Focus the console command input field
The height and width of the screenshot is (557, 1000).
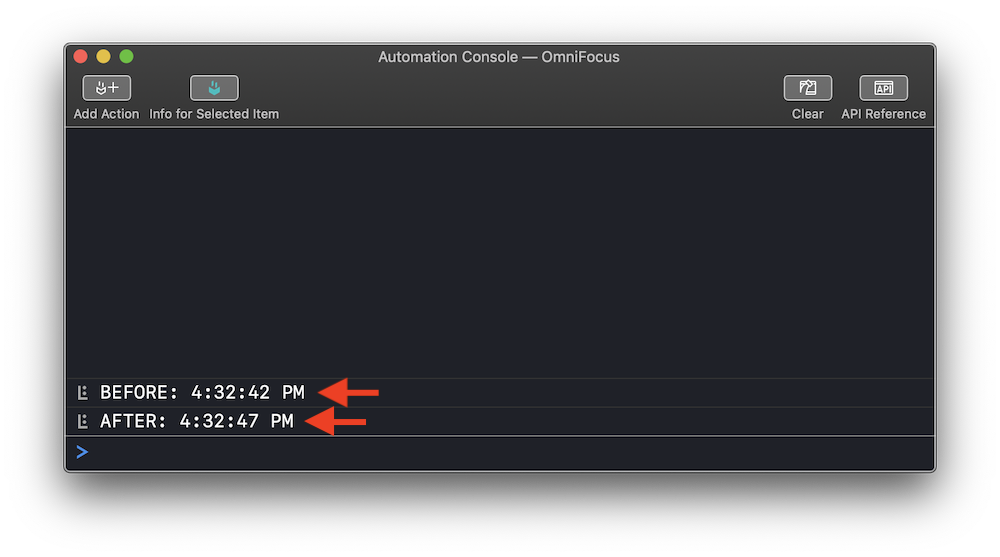499,452
